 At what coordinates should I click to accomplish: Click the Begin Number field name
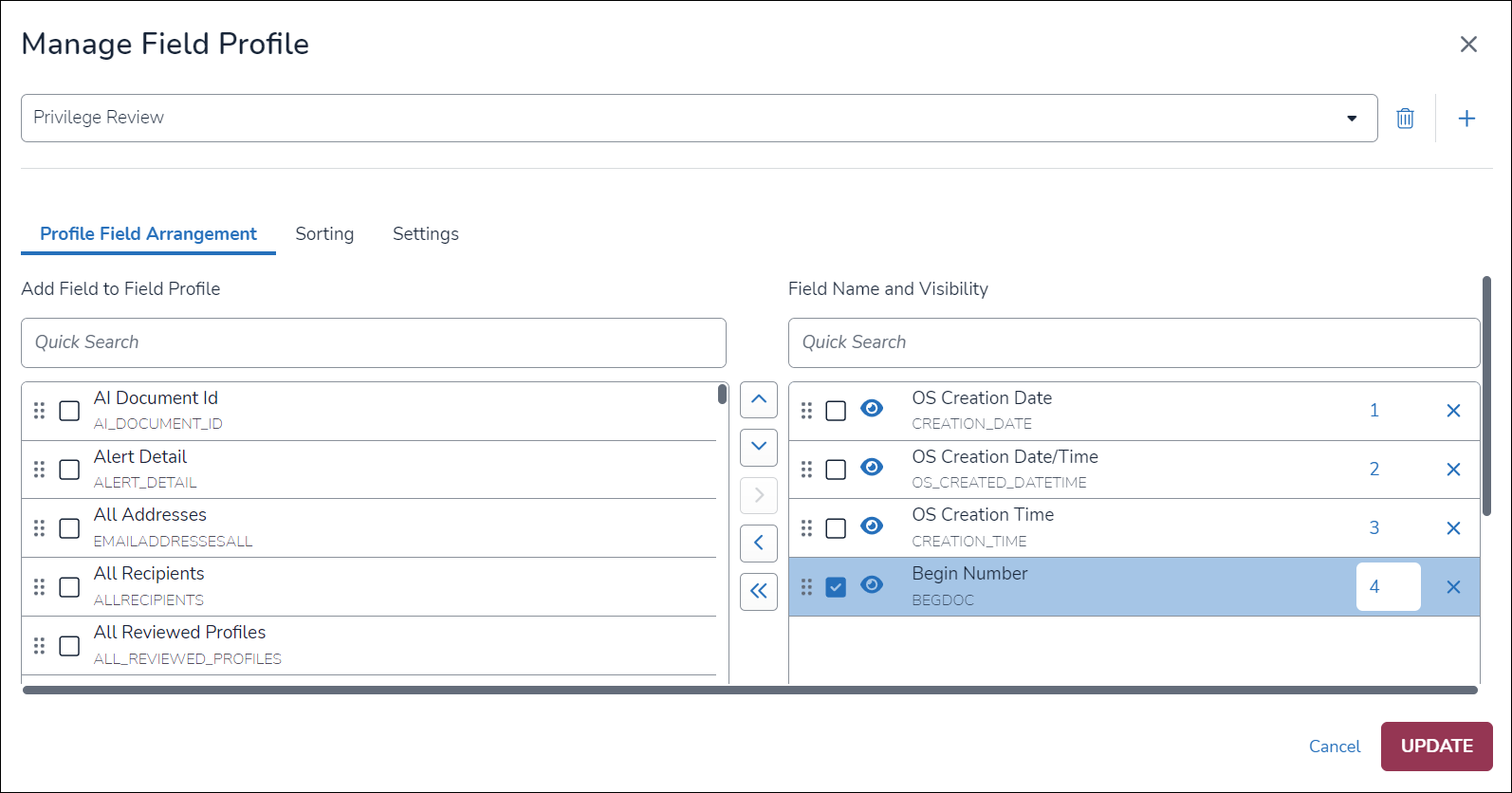pos(969,574)
